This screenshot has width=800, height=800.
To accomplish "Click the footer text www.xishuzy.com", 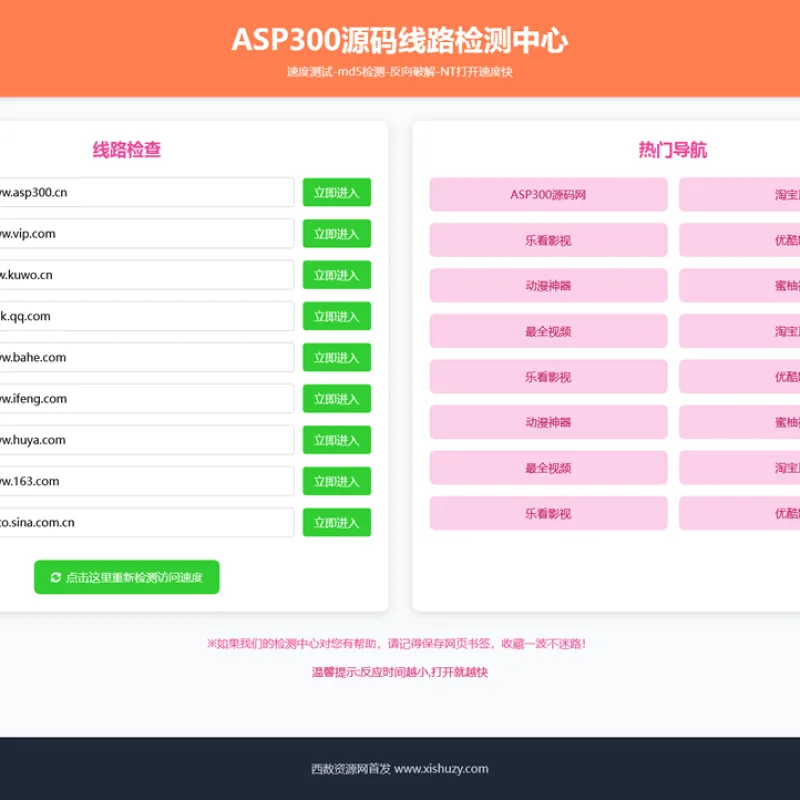I will tap(441, 768).
